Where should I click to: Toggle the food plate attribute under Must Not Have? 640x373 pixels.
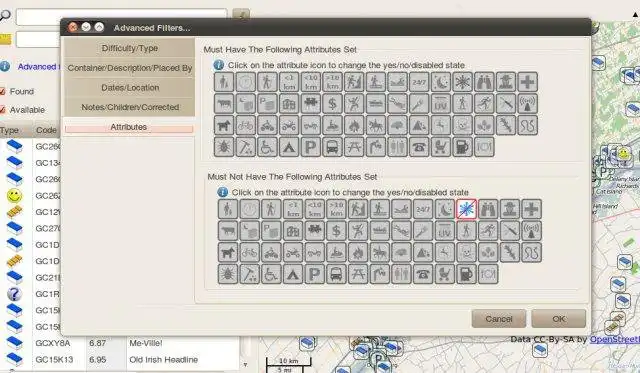point(488,274)
